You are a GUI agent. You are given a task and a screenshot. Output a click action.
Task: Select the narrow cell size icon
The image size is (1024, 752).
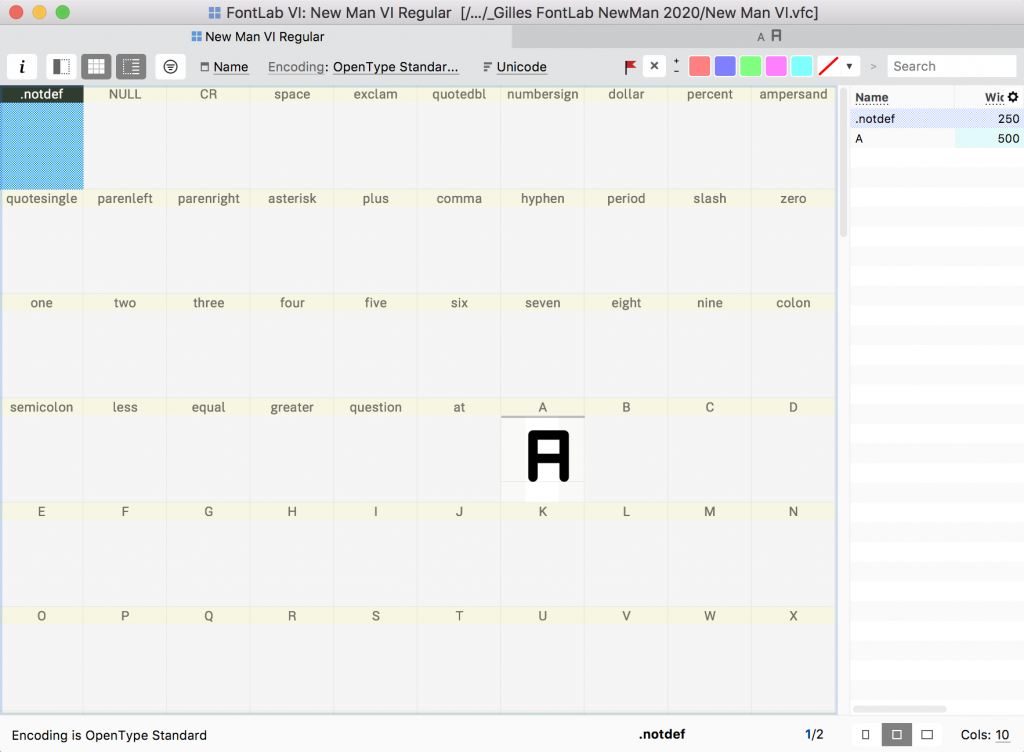click(865, 735)
